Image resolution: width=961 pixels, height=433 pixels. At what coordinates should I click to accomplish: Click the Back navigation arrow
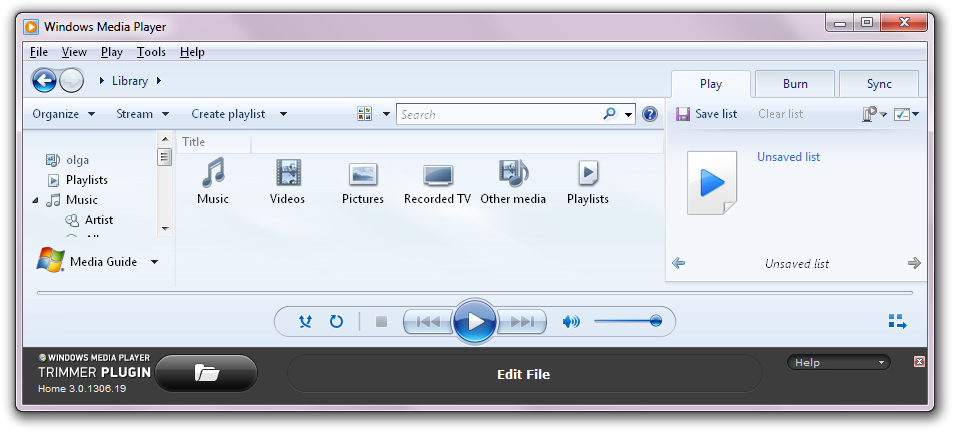(44, 80)
